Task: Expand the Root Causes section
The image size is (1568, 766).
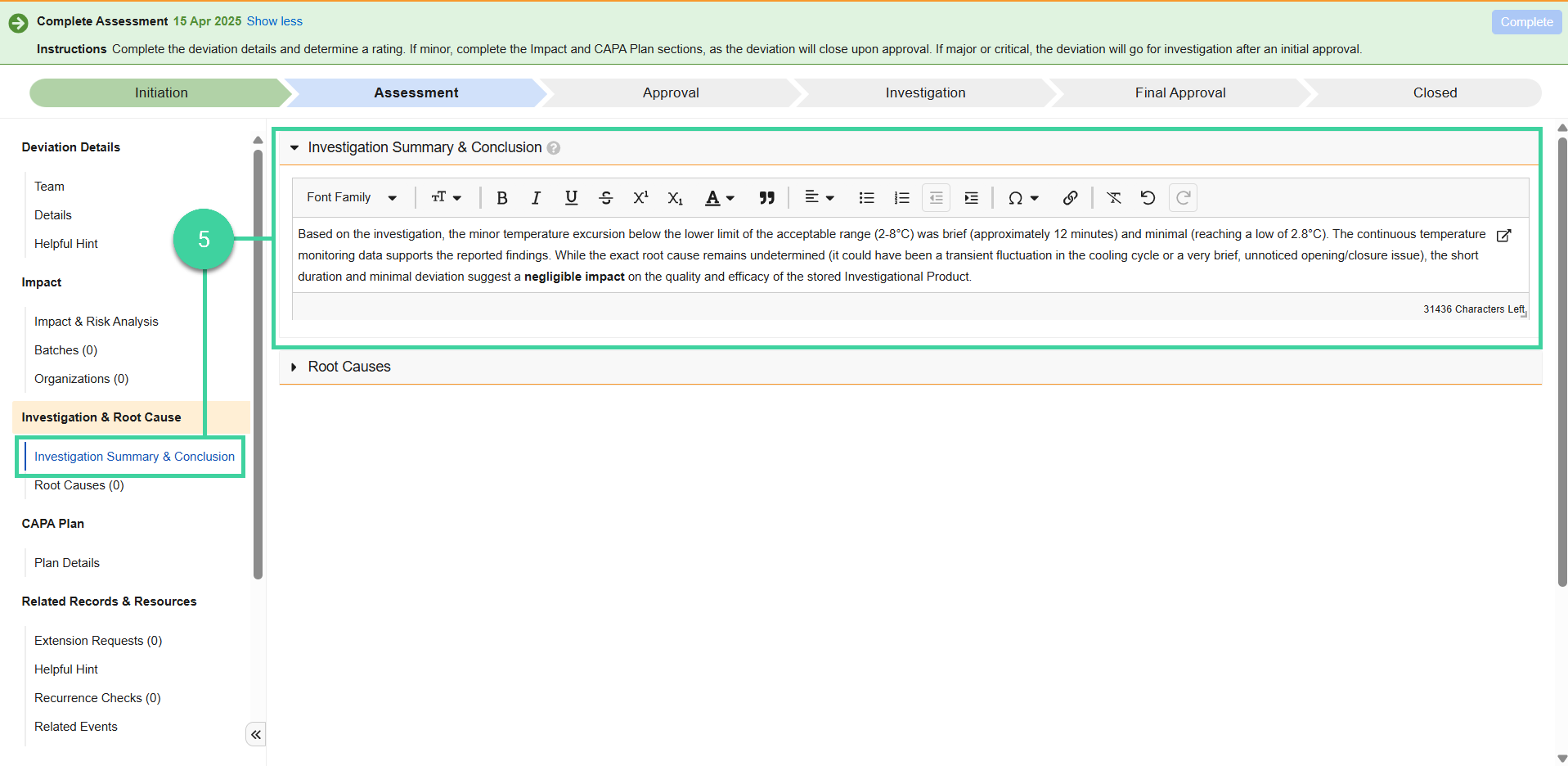Action: pyautogui.click(x=294, y=367)
